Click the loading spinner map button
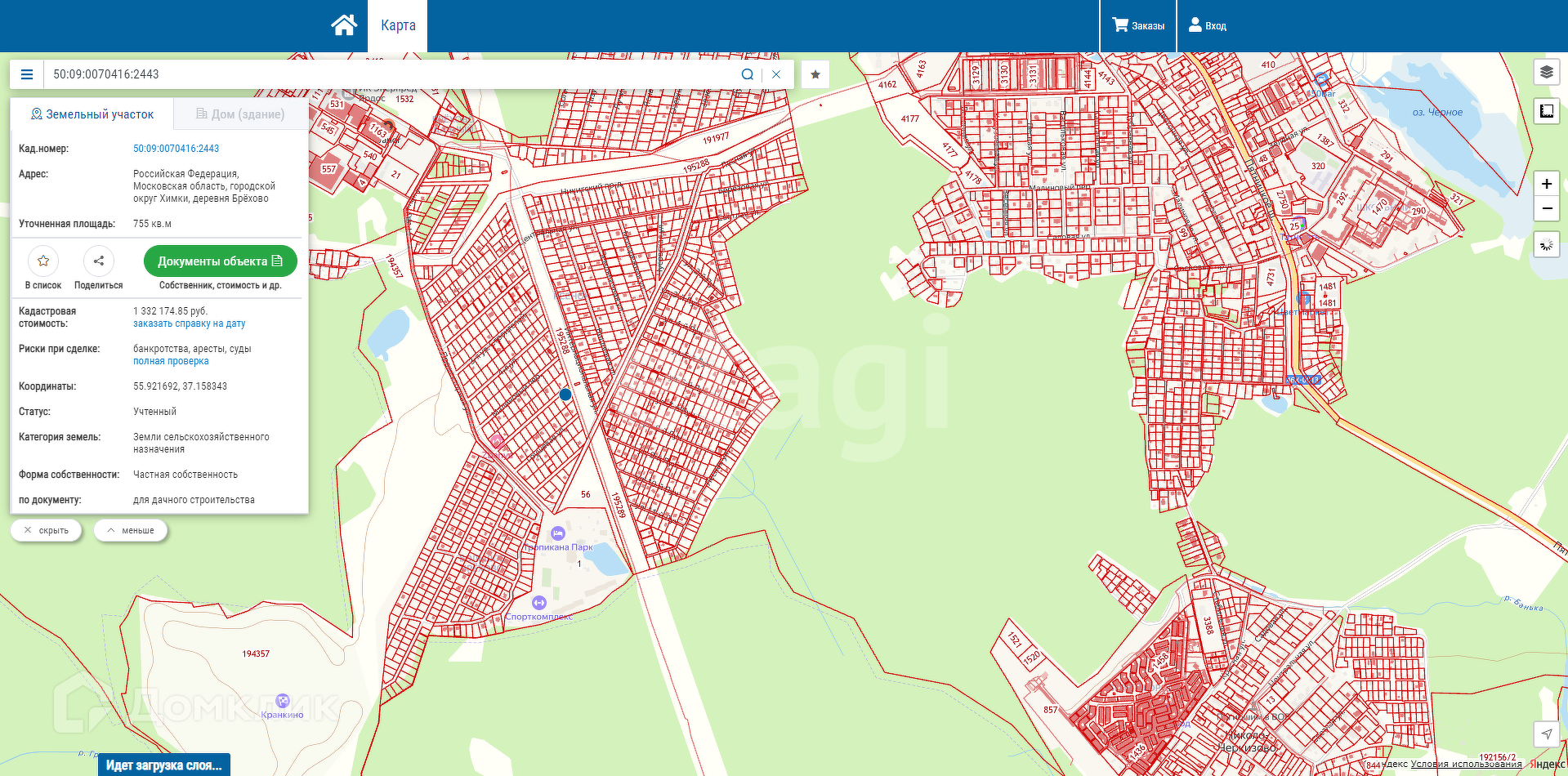Viewport: 1568px width, 776px height. pyautogui.click(x=1547, y=244)
